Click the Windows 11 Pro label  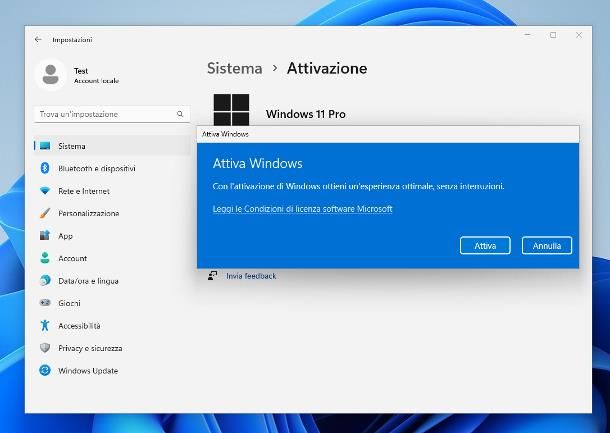pyautogui.click(x=306, y=114)
